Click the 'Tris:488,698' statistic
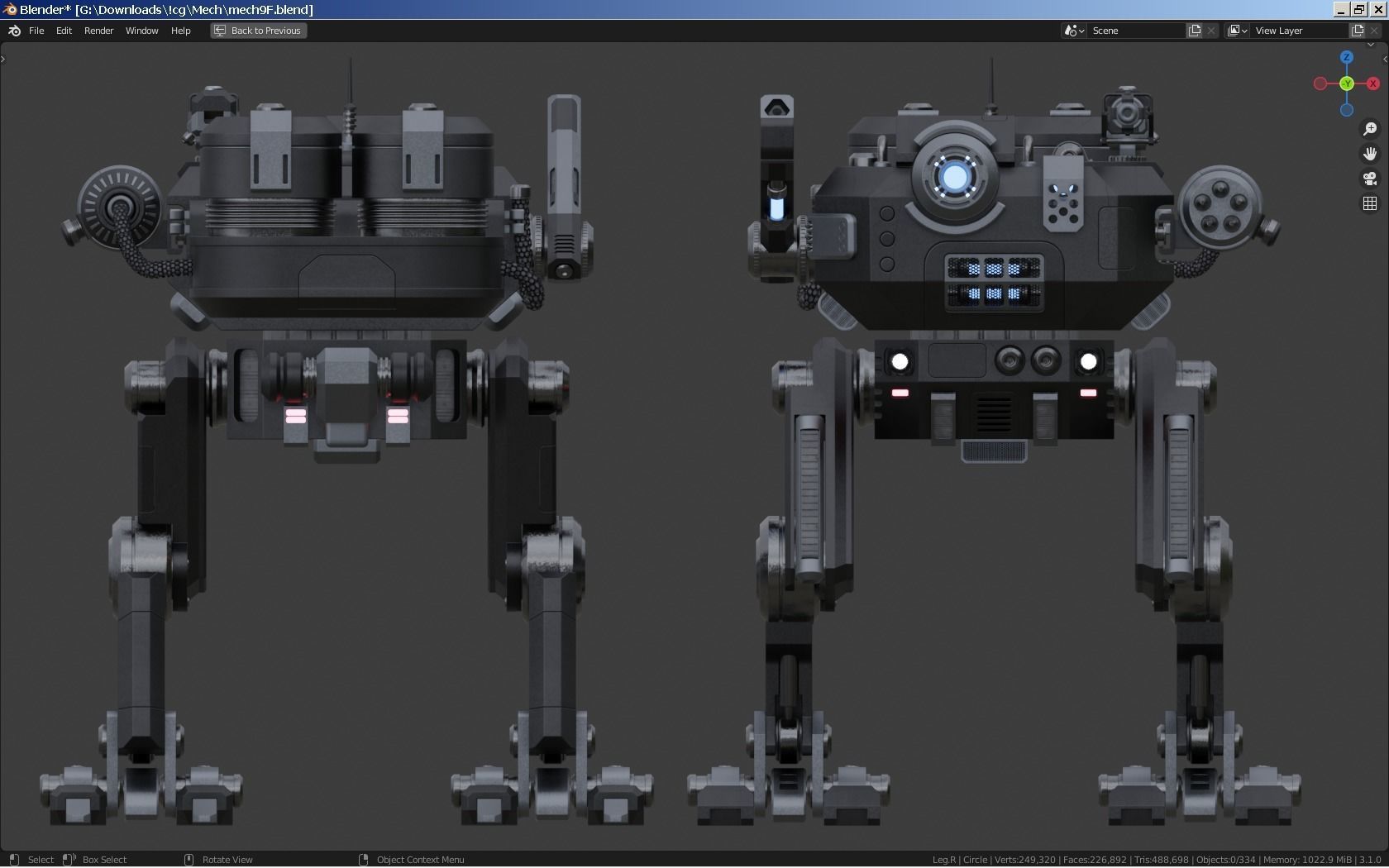The image size is (1389, 868). click(1162, 860)
